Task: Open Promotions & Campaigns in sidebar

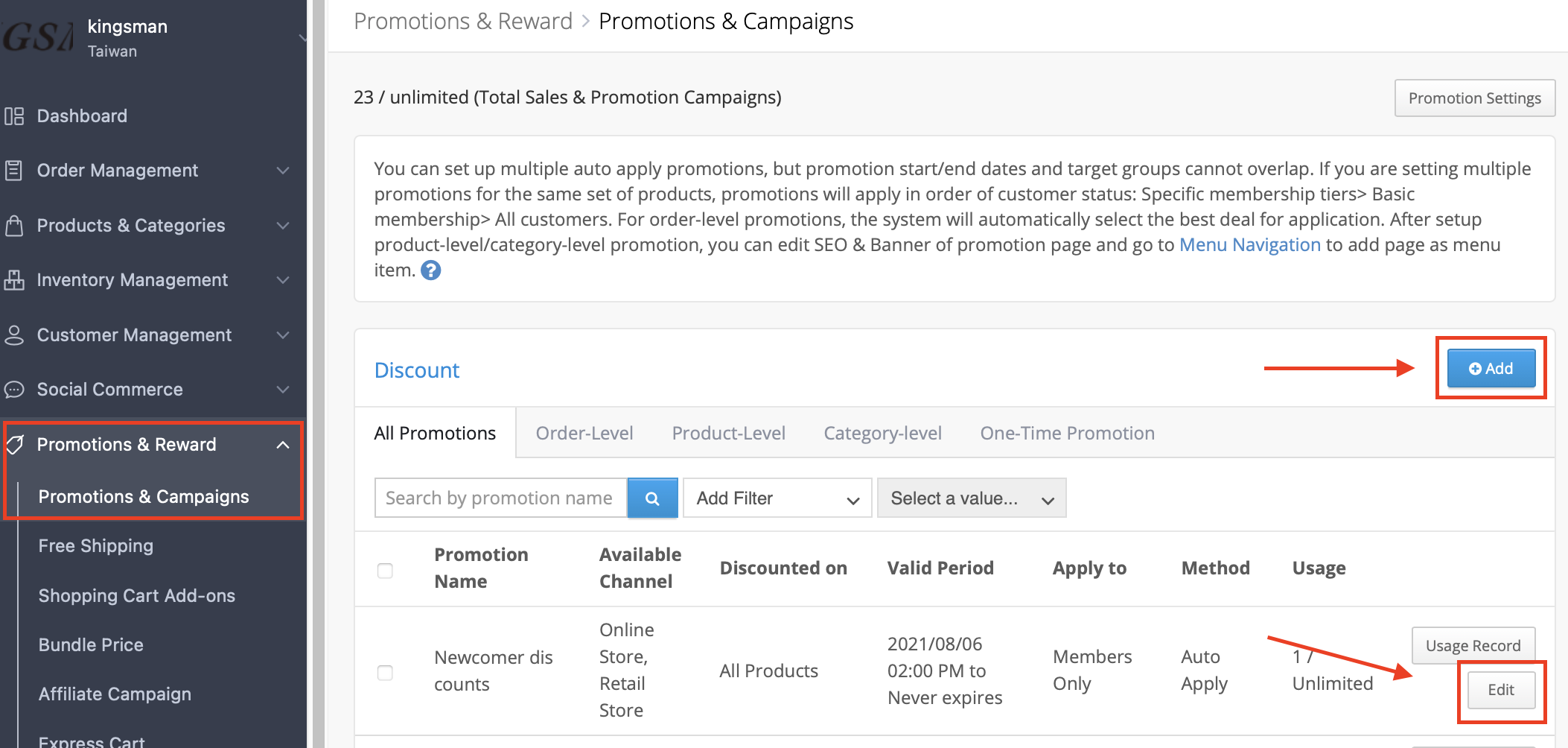Action: click(x=144, y=497)
